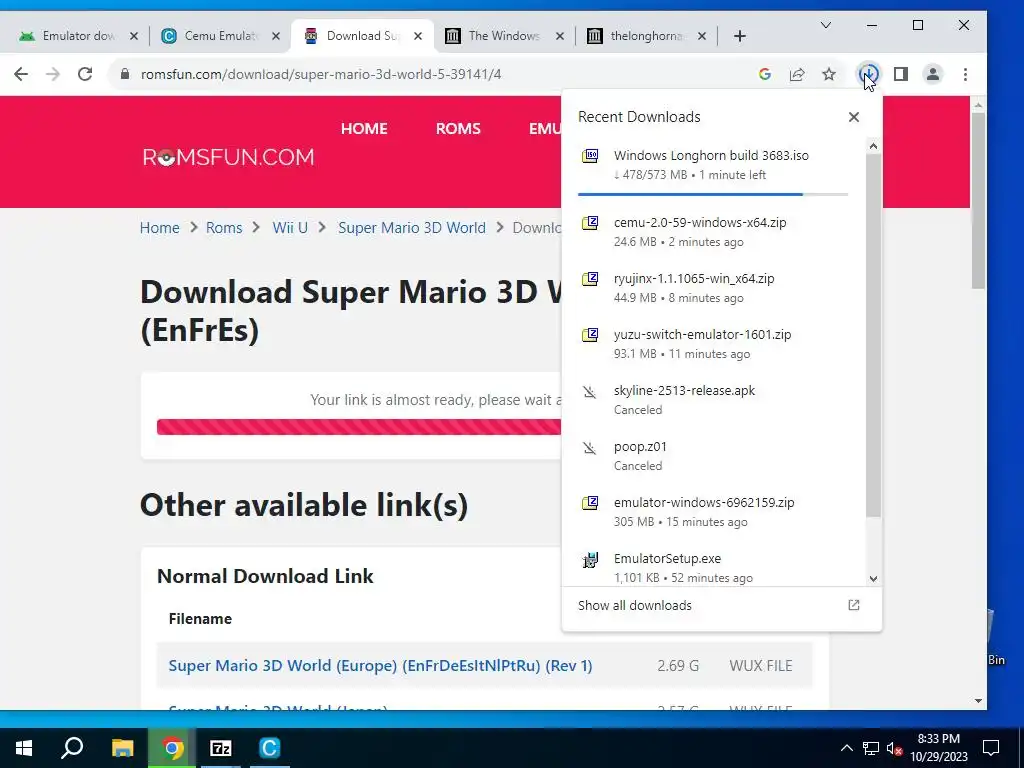Click the Roms breadcrumb link

[x=224, y=228]
